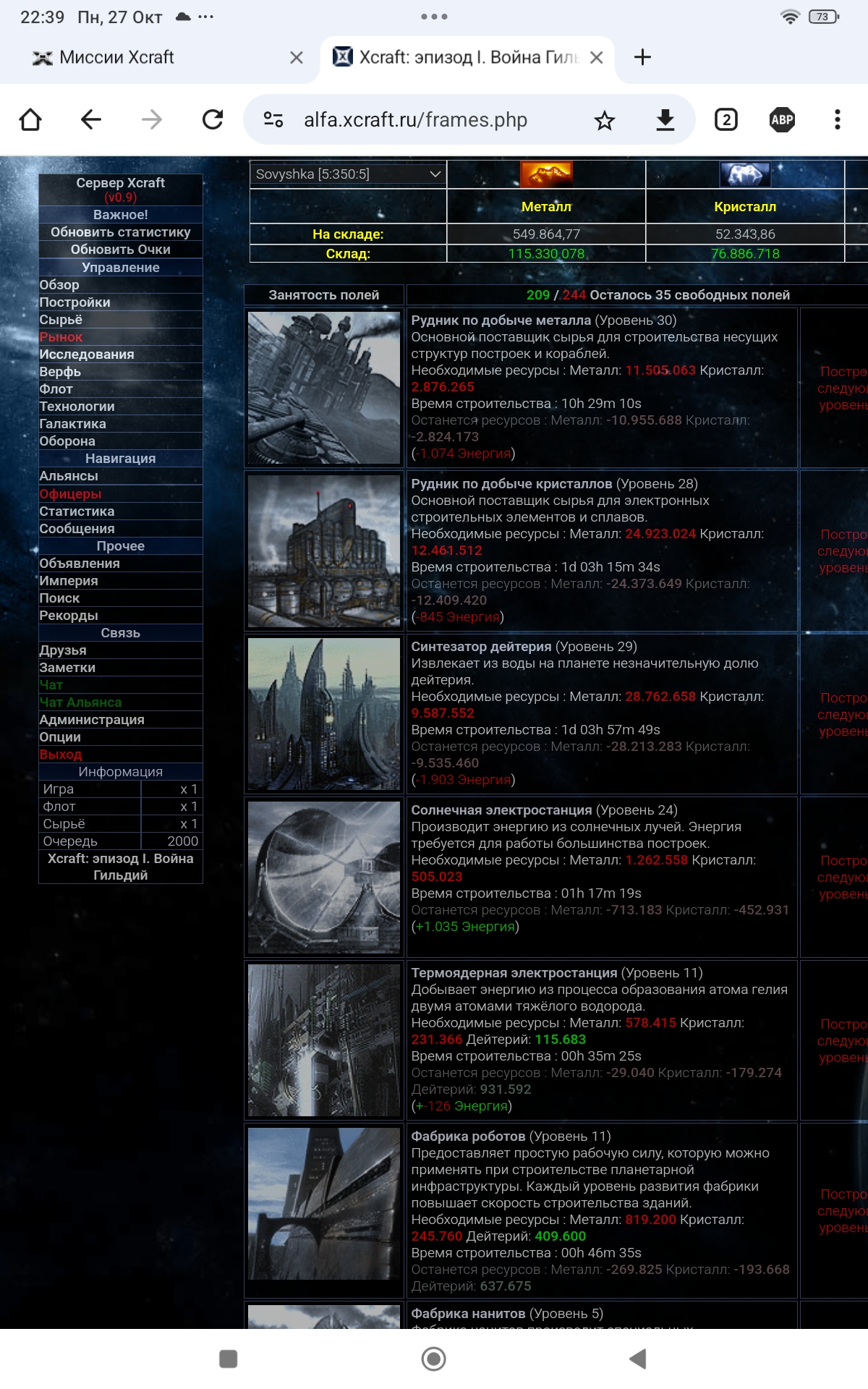Open a new browser tab with plus button
Image resolution: width=868 pixels, height=1389 pixels.
642,58
